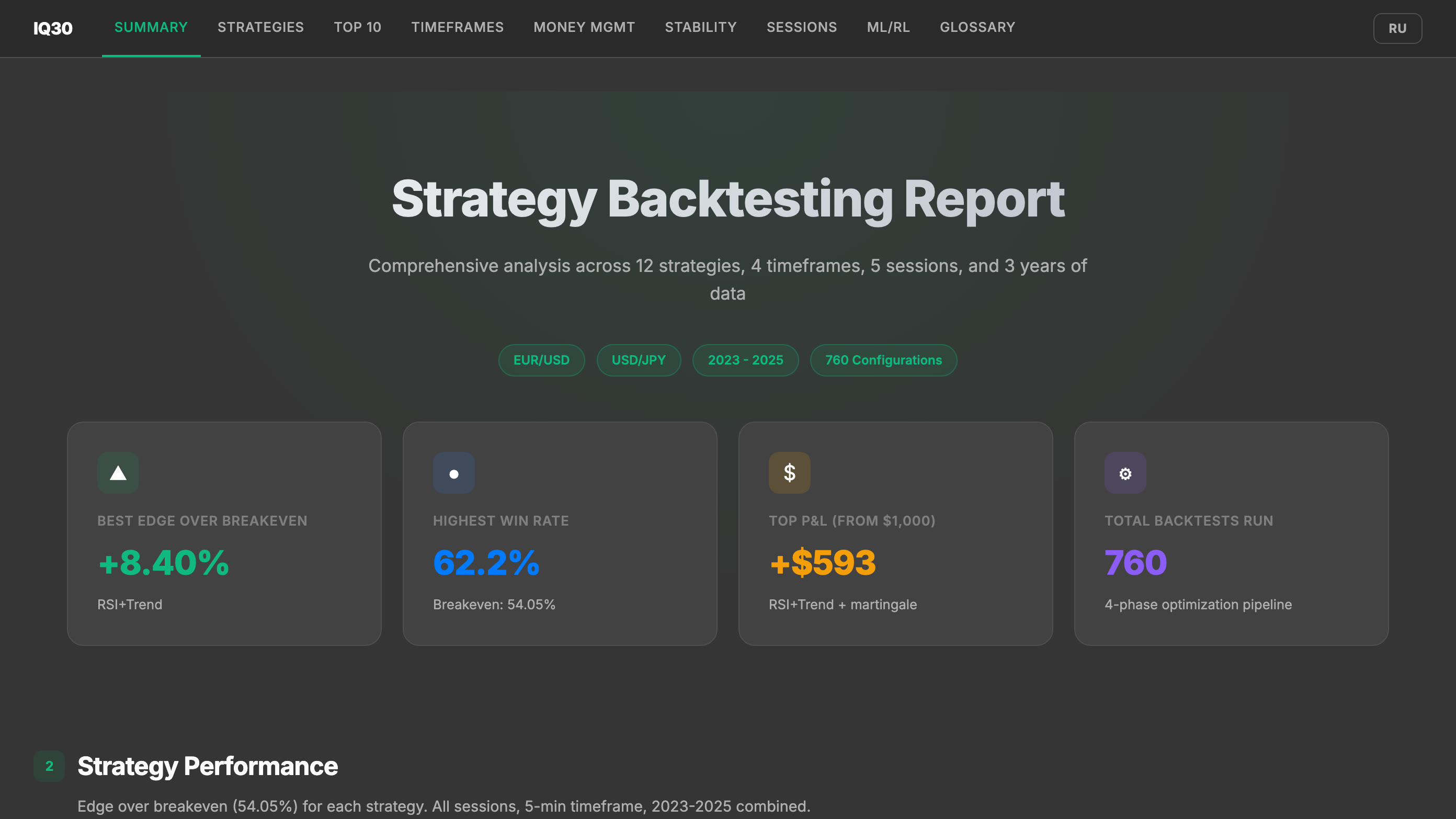Screen dimensions: 1456x819
Task: Click the section number 2 badge
Action: point(49,766)
